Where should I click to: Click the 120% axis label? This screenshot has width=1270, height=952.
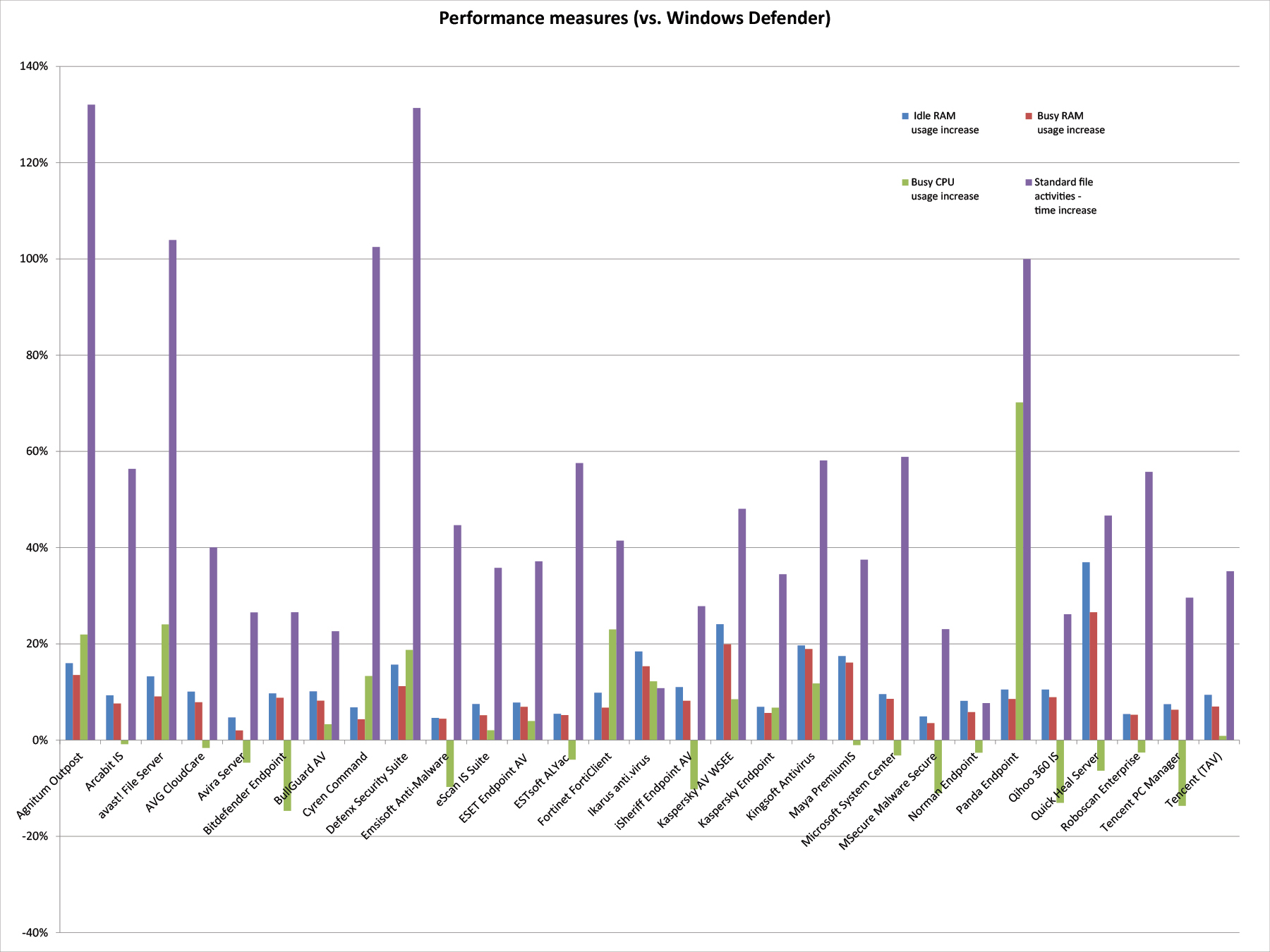tap(35, 163)
